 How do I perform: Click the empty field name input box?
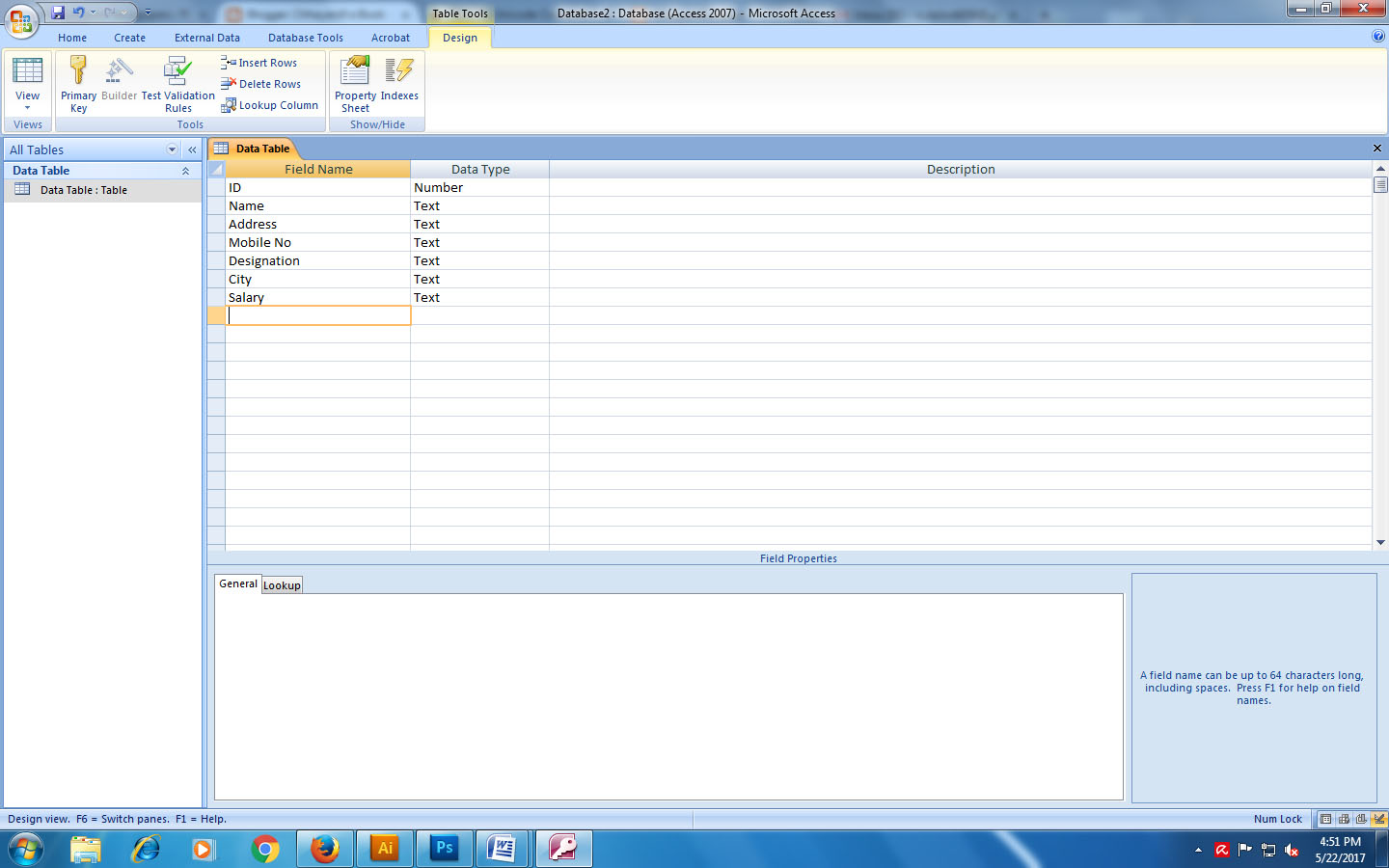click(318, 316)
